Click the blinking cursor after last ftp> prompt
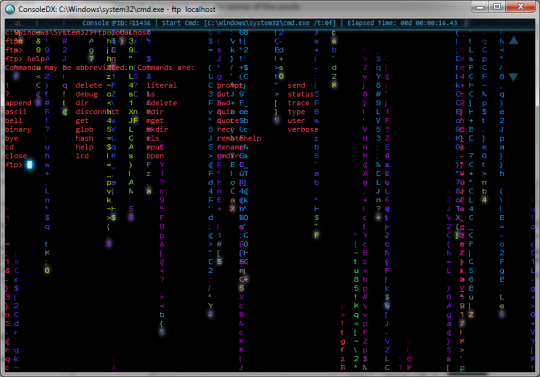 [30, 165]
